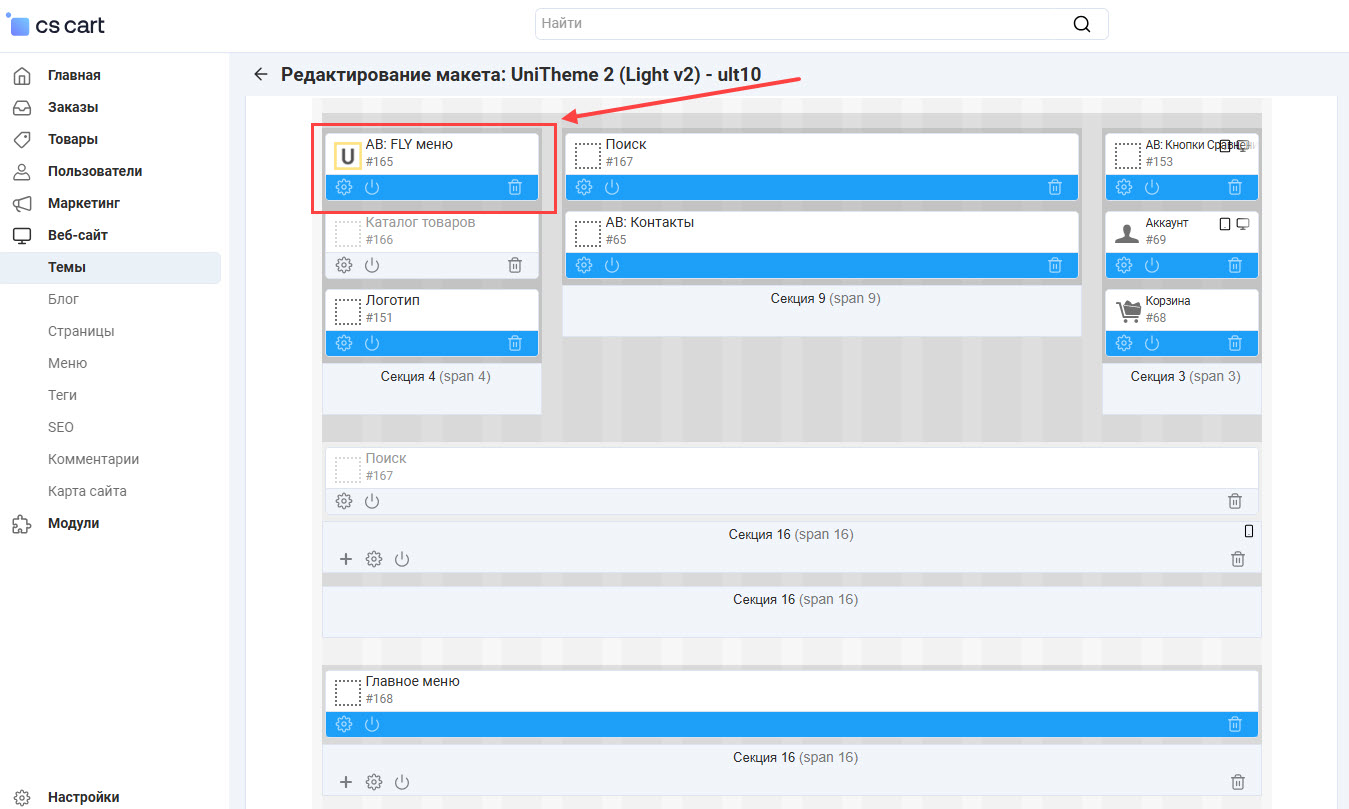The width and height of the screenshot is (1349, 809).
Task: Remove the AB: Контакты block via trash icon
Action: pos(1055,265)
